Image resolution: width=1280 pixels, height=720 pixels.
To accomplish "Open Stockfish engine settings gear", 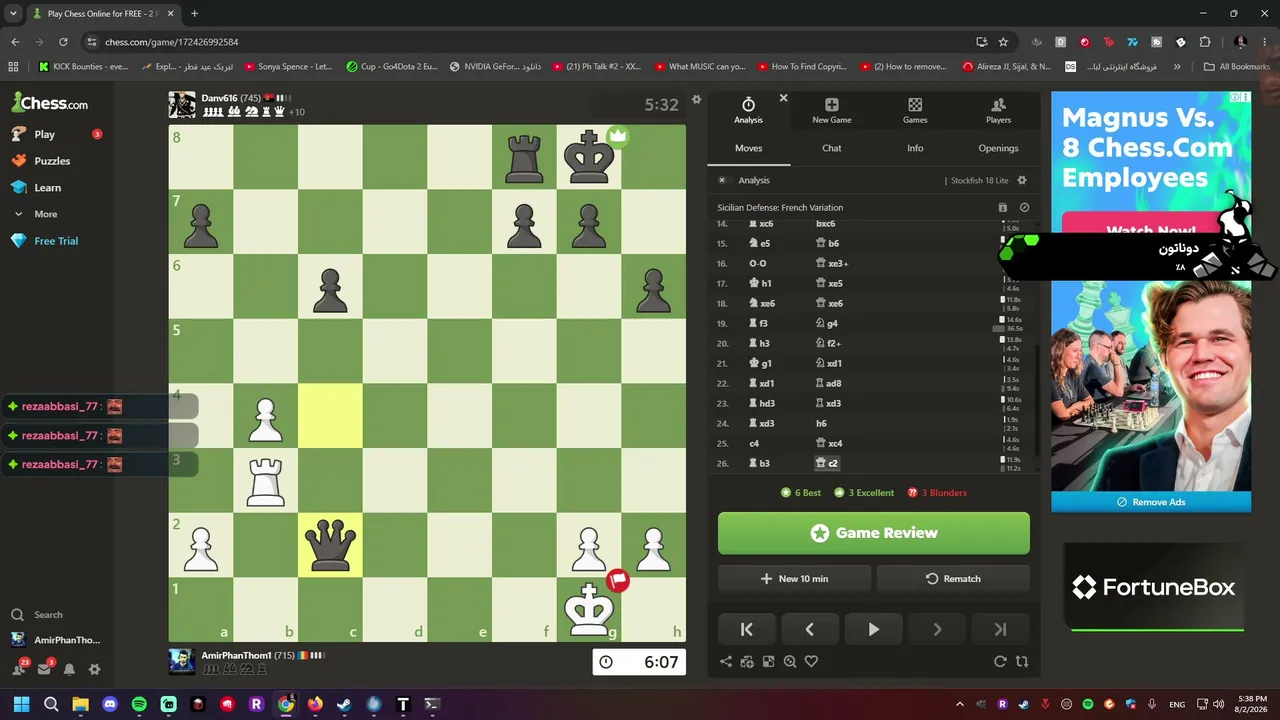I will pos(1022,180).
